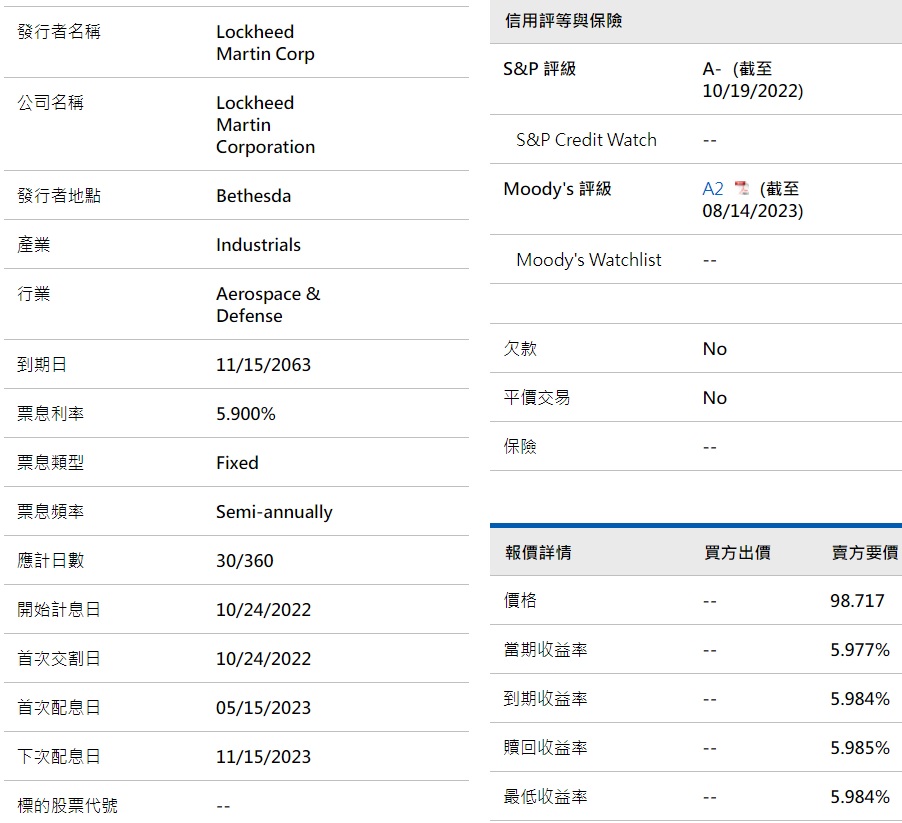This screenshot has width=902, height=823.
Task: Click the issuer location Bethesda
Action: (253, 196)
